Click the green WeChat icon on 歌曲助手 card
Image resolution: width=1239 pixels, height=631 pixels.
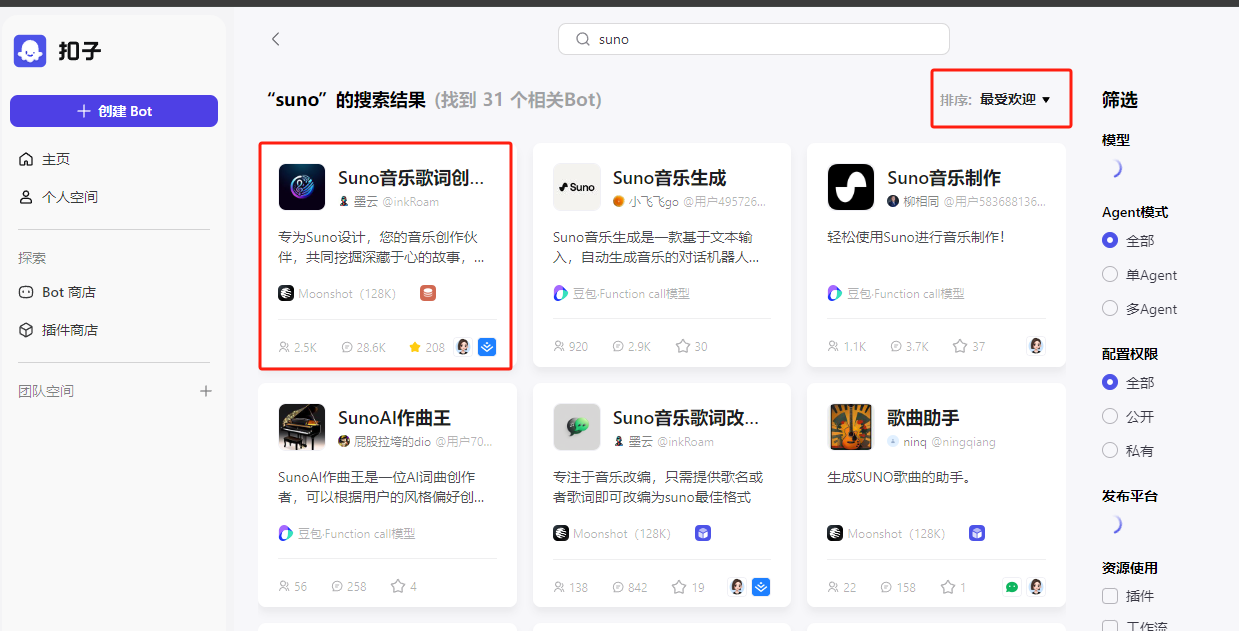1012,587
